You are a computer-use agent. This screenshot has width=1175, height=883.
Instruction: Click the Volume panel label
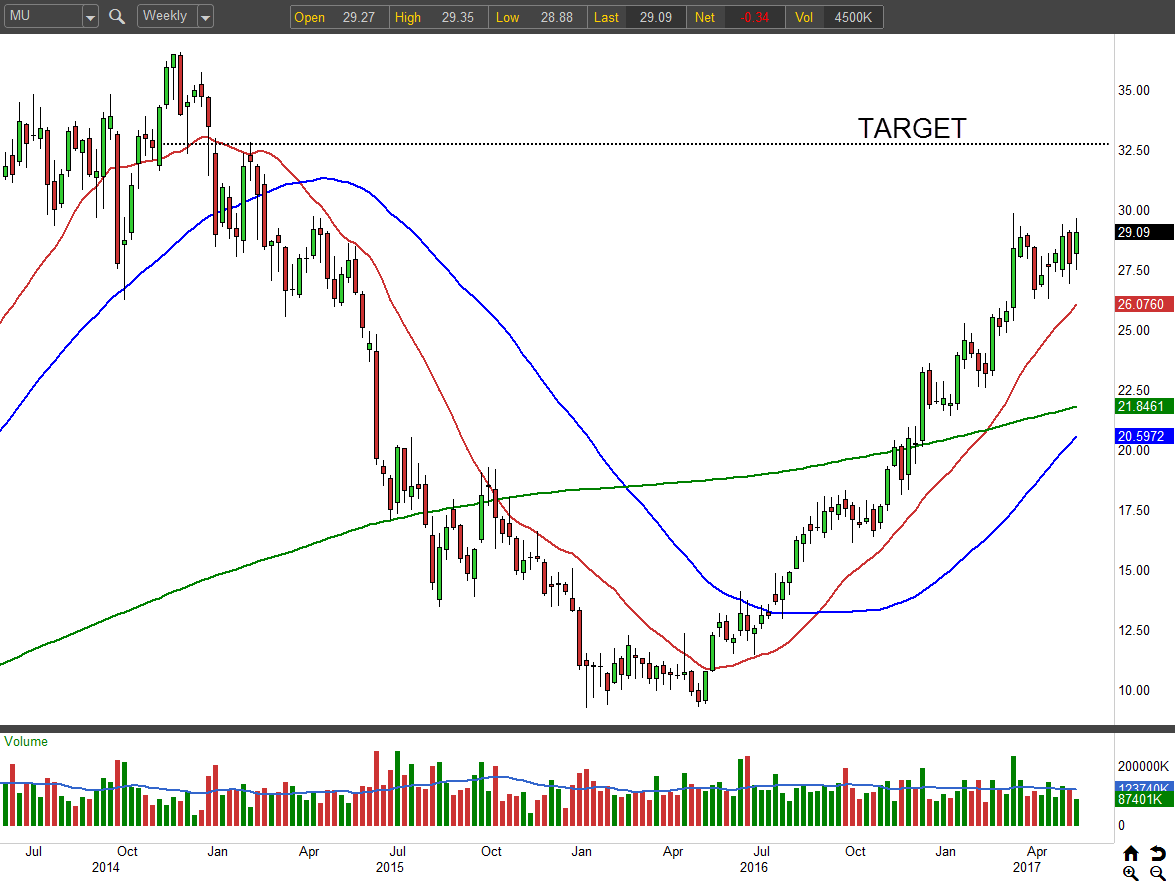click(25, 741)
